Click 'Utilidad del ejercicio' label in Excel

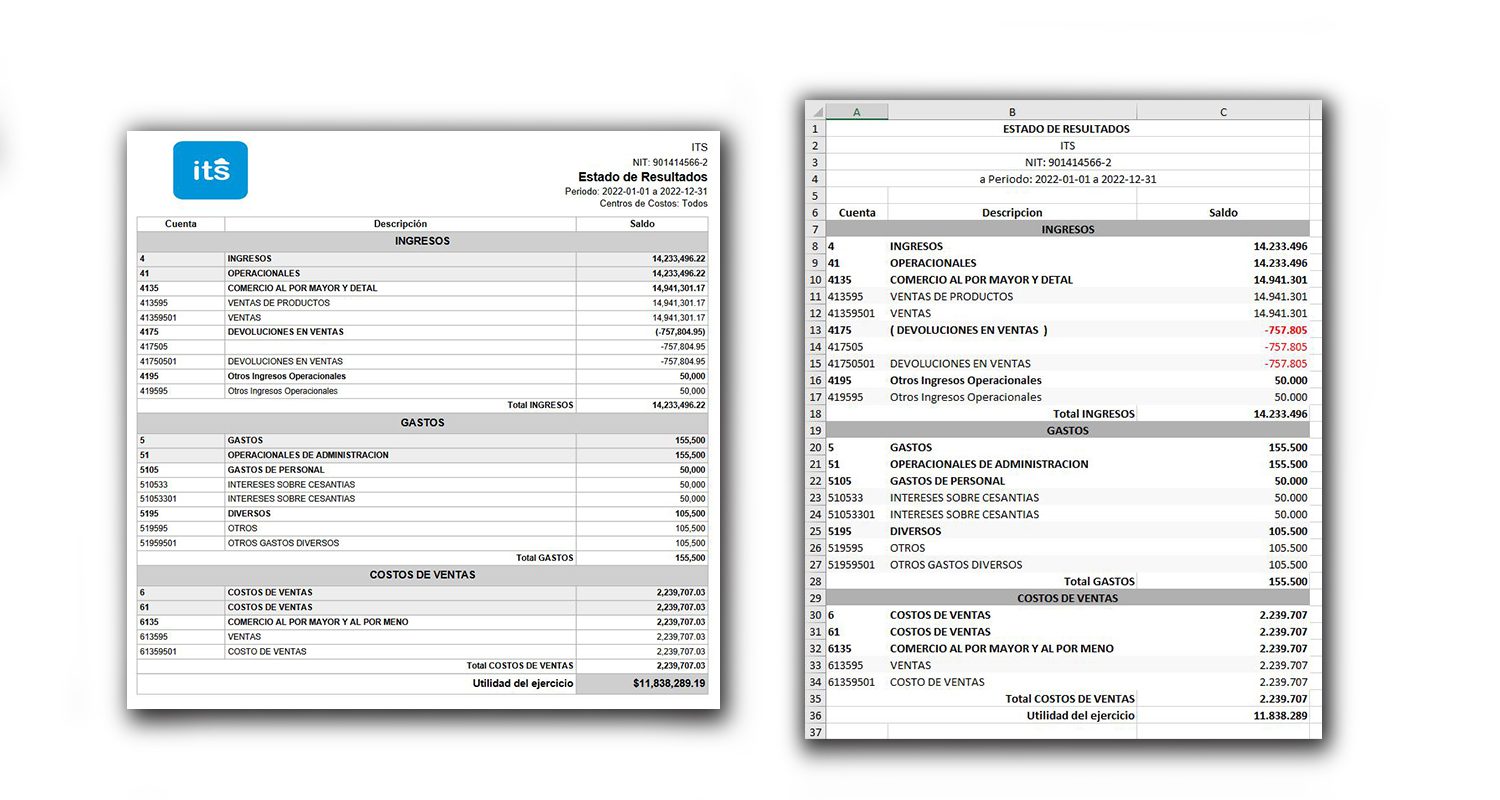point(1080,715)
